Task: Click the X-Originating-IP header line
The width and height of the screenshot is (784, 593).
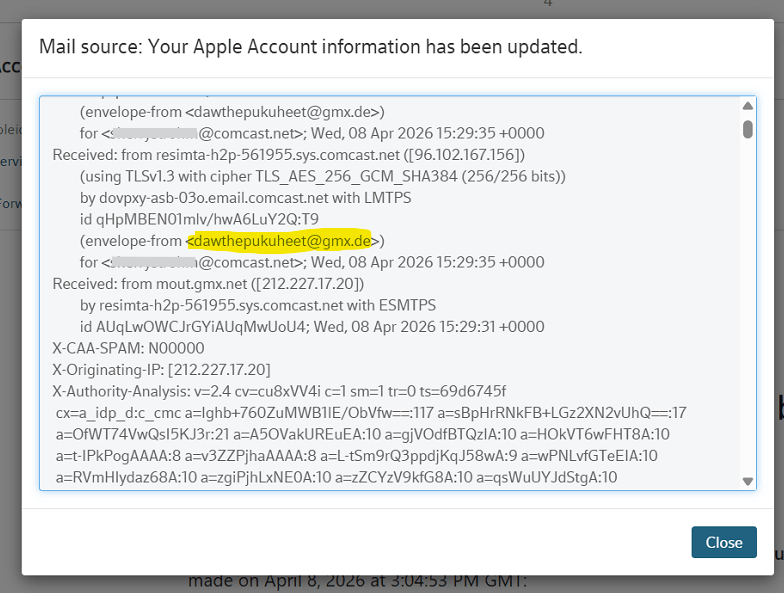Action: tap(161, 370)
